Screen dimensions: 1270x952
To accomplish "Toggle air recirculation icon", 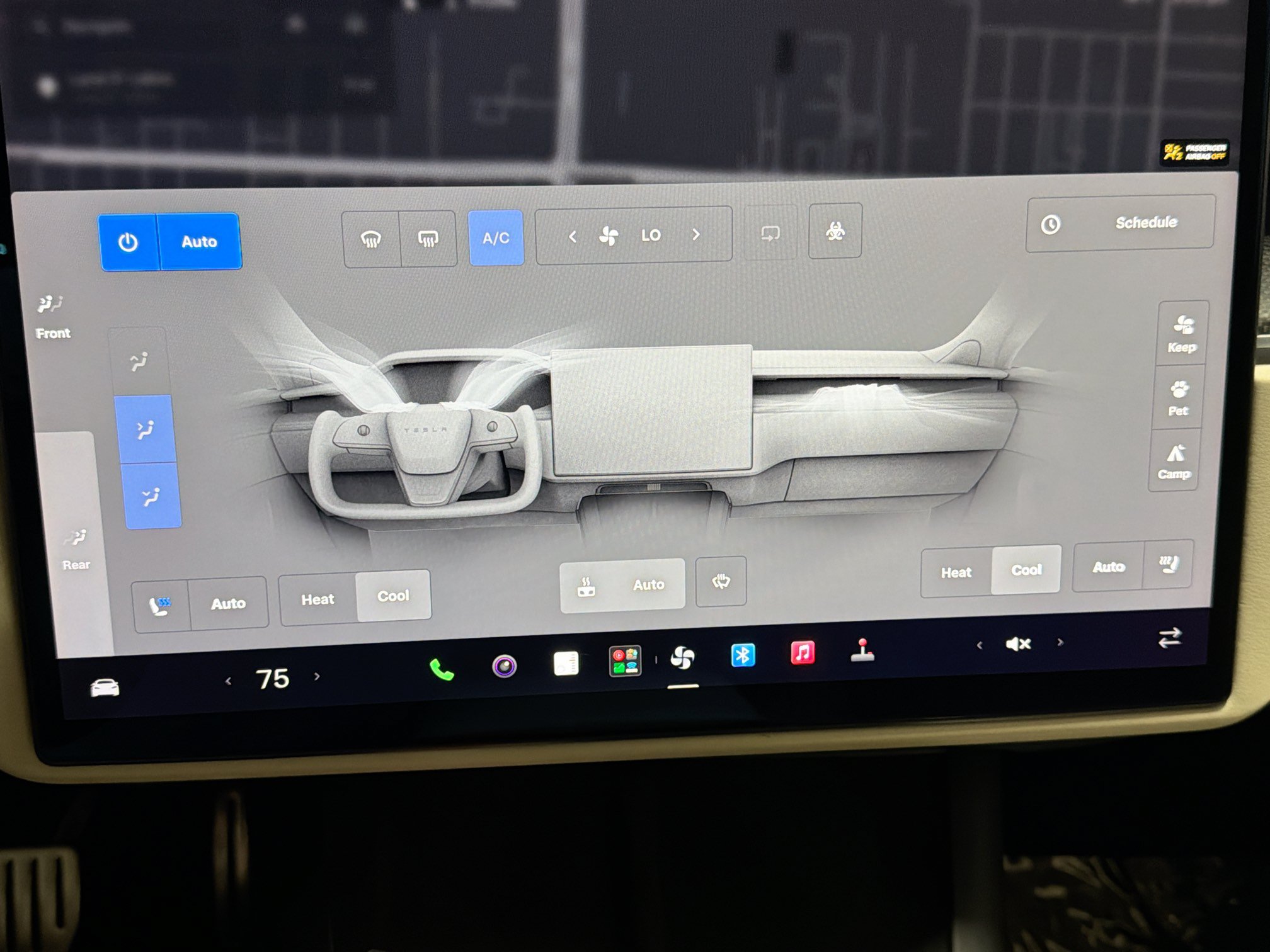I will 770,233.
